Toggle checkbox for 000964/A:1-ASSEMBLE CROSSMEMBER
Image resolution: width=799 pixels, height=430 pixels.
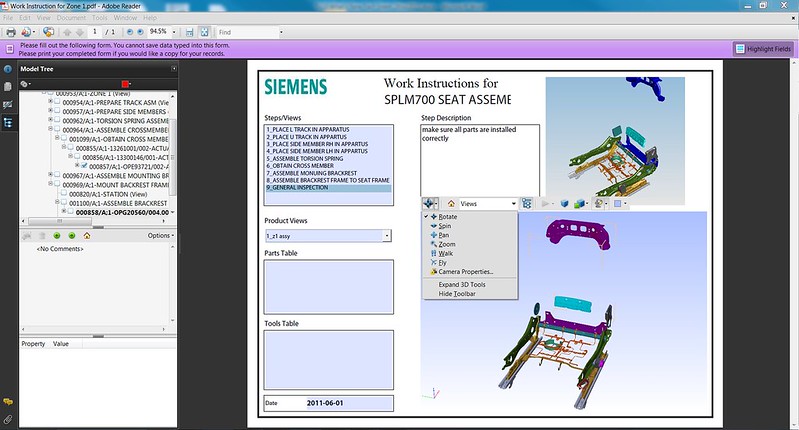(x=57, y=129)
